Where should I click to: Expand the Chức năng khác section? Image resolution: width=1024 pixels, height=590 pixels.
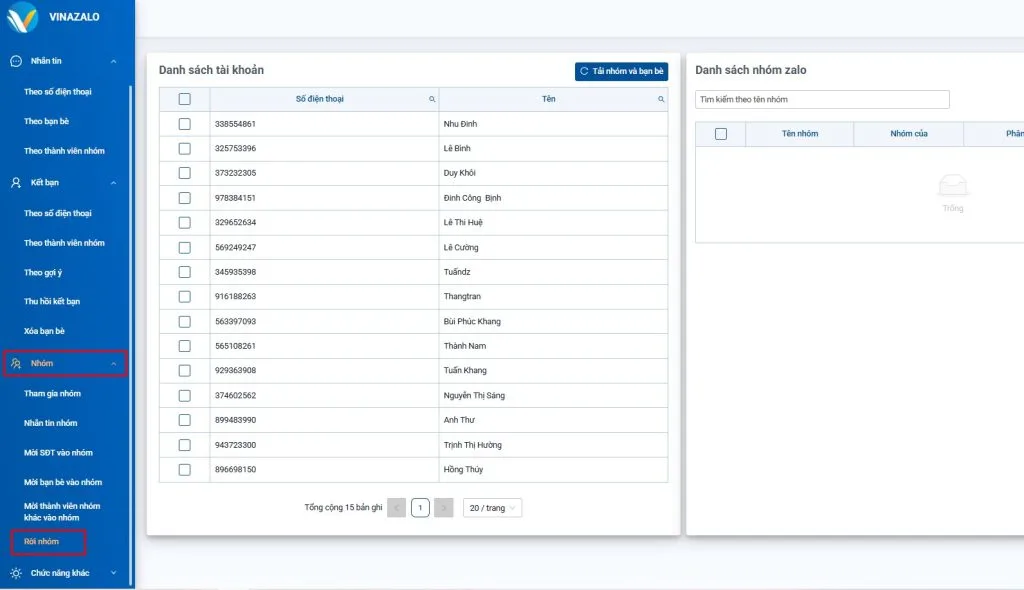coord(113,573)
